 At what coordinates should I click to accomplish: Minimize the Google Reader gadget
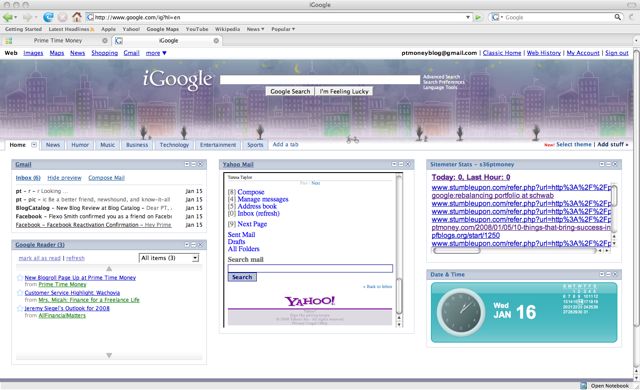[x=193, y=244]
